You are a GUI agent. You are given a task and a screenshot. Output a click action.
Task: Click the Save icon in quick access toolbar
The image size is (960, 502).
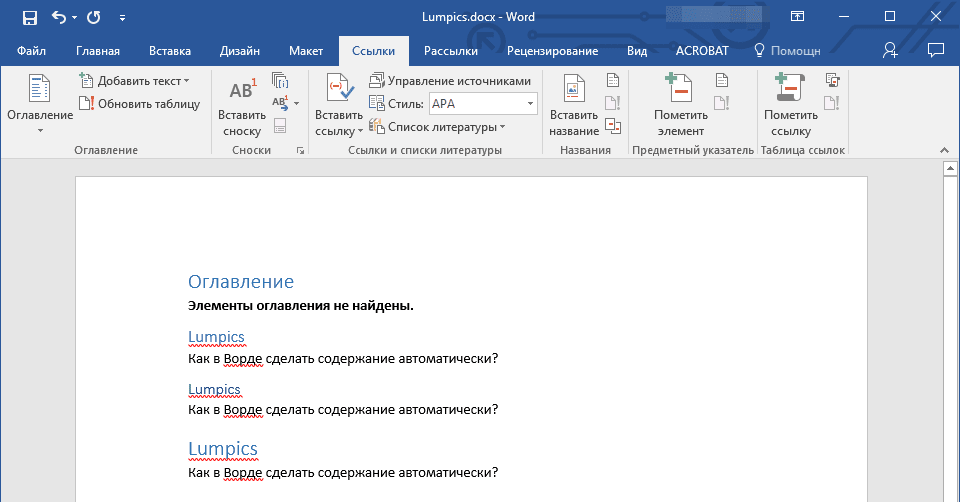[29, 18]
